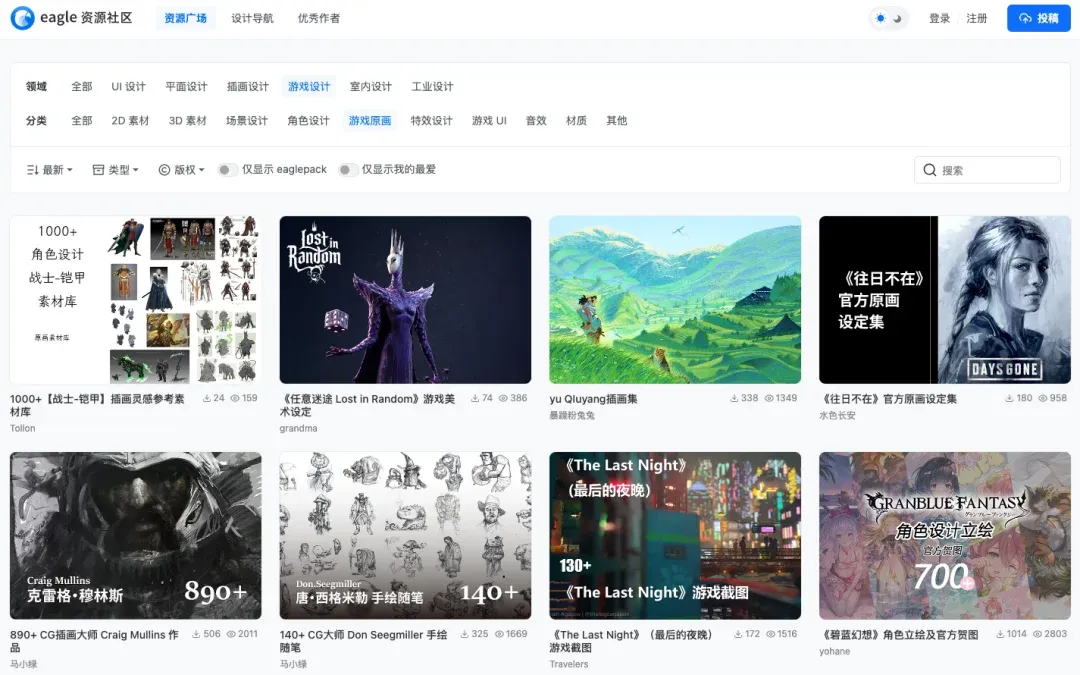The height and width of the screenshot is (675, 1080).
Task: Open the Days Gone 往日不在 thumbnail
Action: (945, 300)
